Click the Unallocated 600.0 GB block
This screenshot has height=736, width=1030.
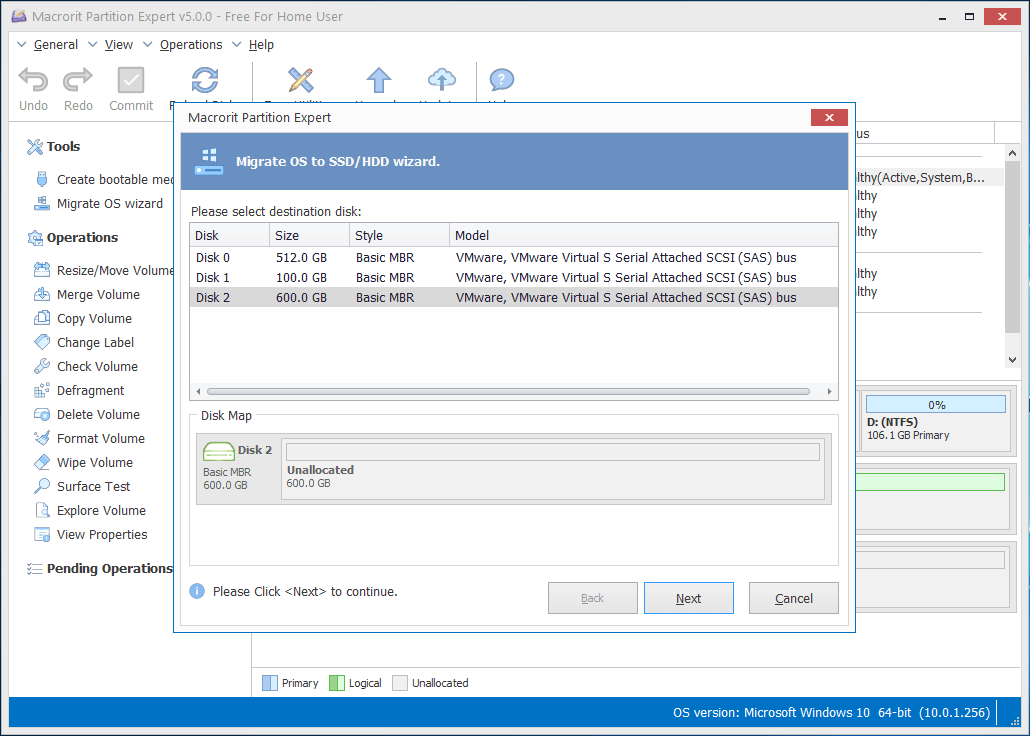[x=553, y=470]
